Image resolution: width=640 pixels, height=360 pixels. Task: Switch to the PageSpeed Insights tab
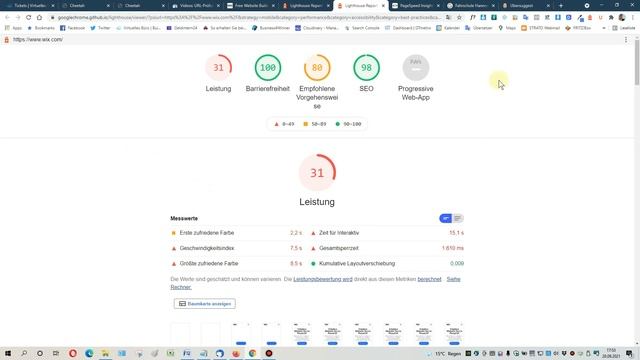coord(416,6)
